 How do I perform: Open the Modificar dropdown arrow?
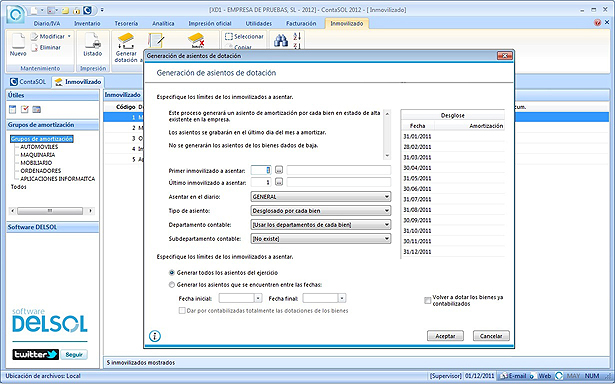[69, 36]
